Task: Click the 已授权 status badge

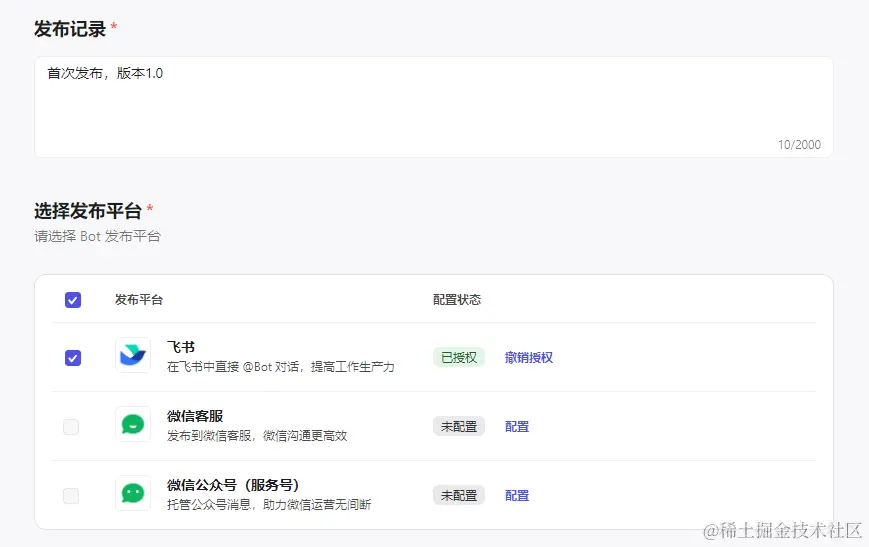Action: [459, 357]
